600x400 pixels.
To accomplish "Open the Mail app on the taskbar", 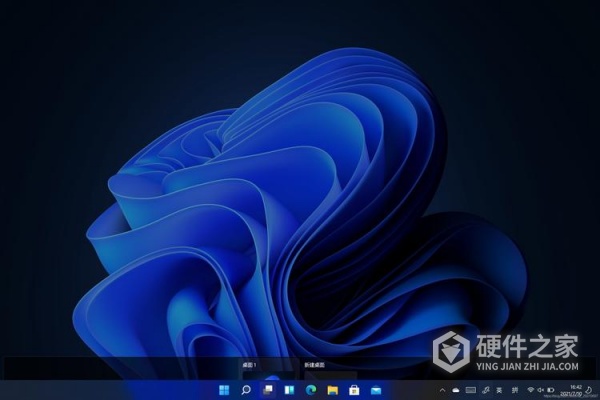I will [376, 390].
